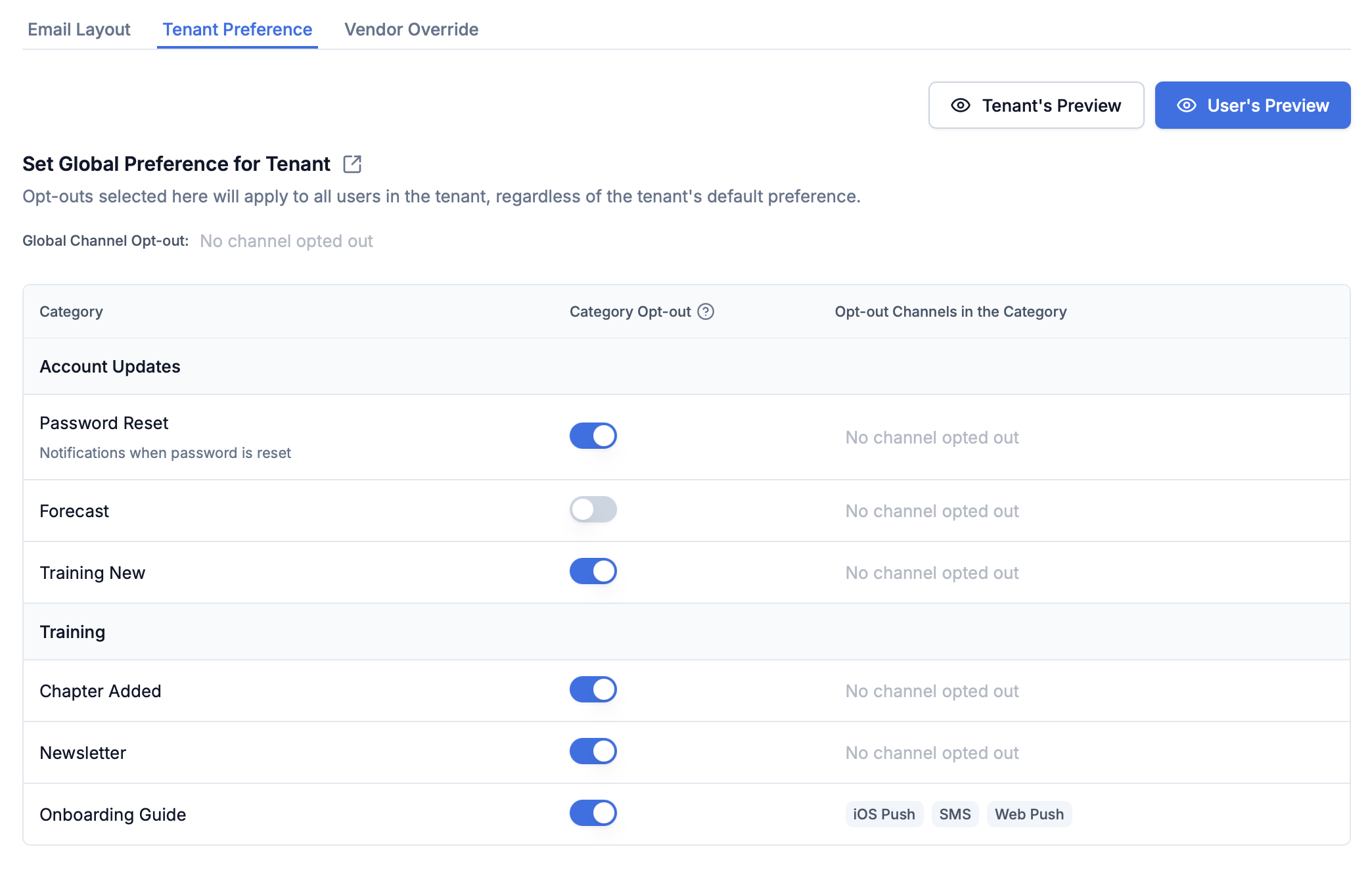This screenshot has height=870, width=1372.
Task: Switch off Chapter Added toggle
Action: click(593, 689)
